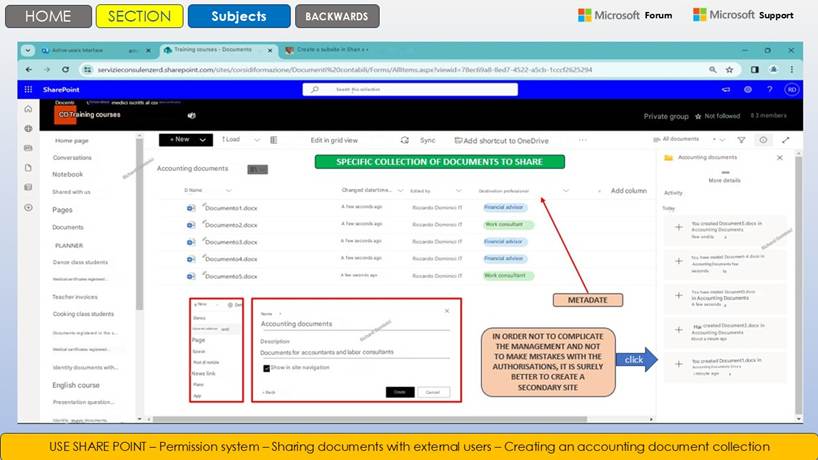Open the SharePoint app launcher waffle icon
The image size is (818, 460).
click(30, 89)
